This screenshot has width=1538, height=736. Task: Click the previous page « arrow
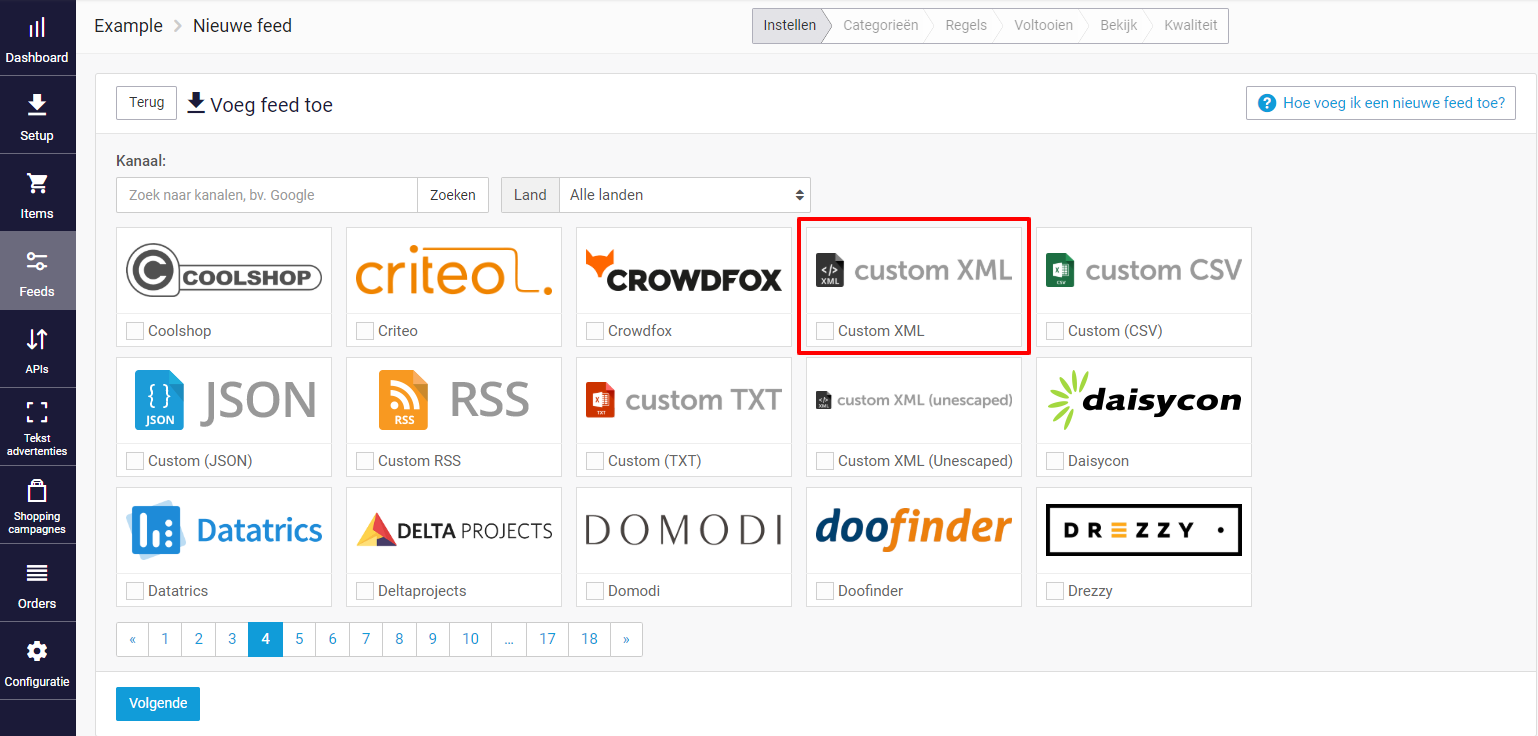[132, 639]
